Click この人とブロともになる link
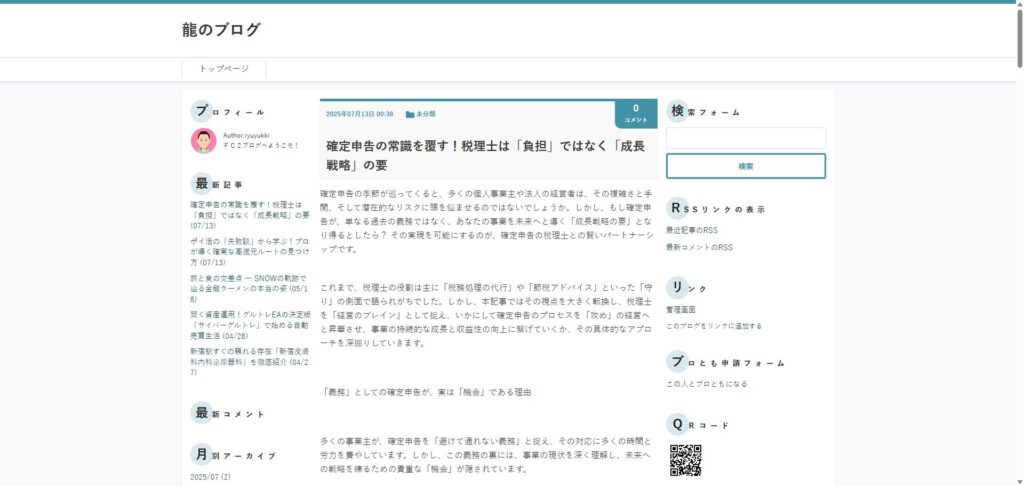The width and height of the screenshot is (1024, 486). 706,384
